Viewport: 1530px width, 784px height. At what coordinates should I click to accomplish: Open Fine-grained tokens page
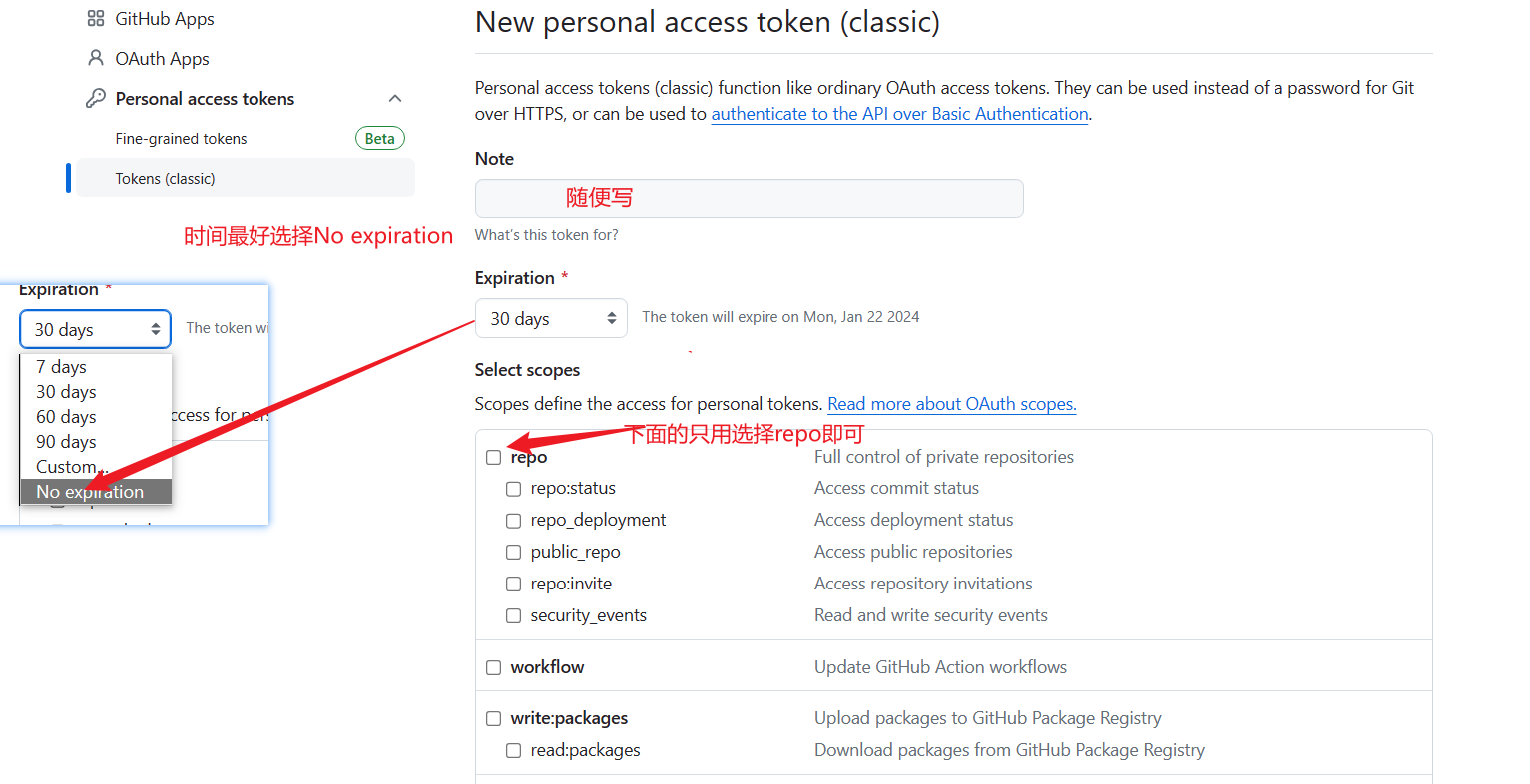tap(181, 139)
